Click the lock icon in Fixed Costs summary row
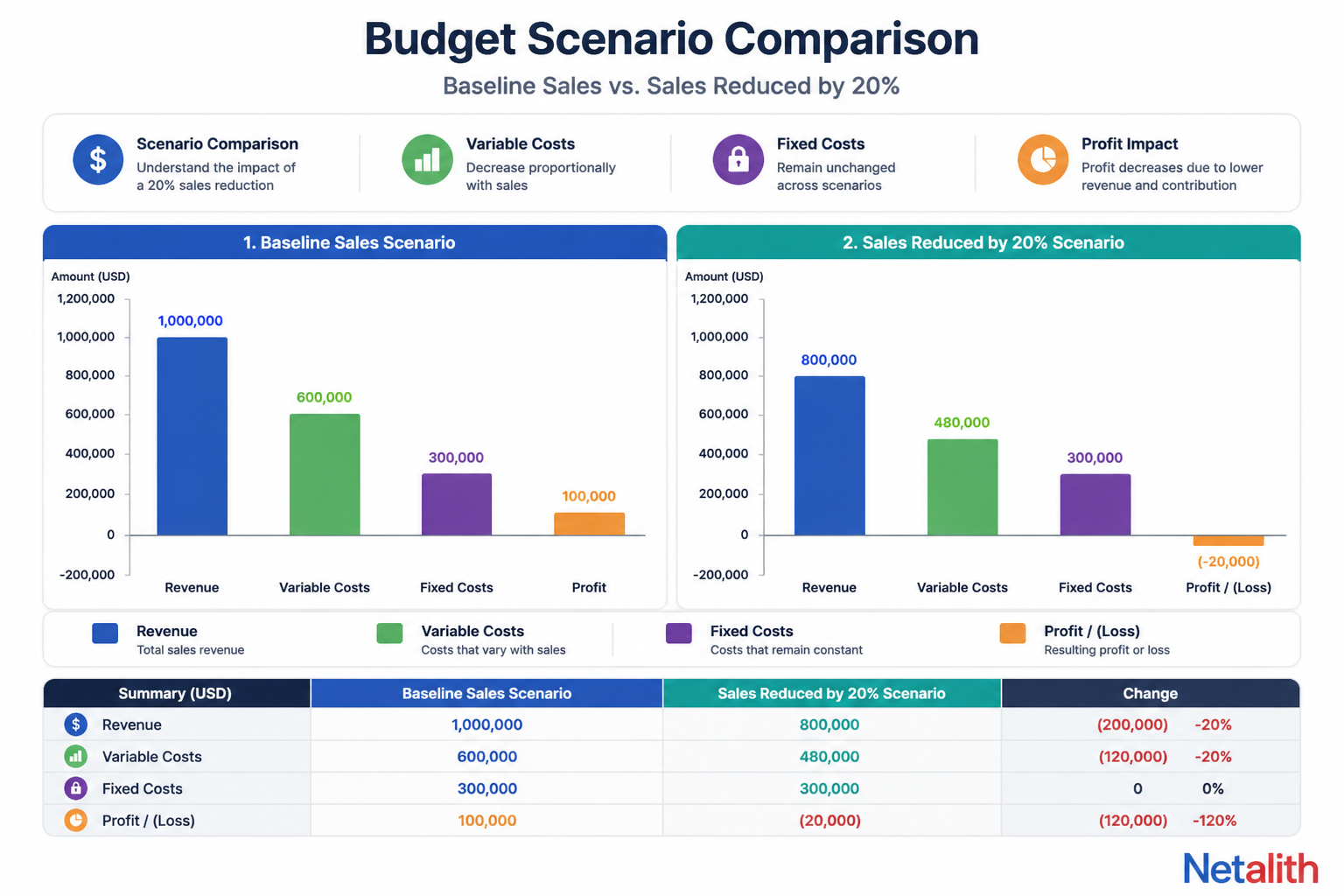 pyautogui.click(x=76, y=788)
